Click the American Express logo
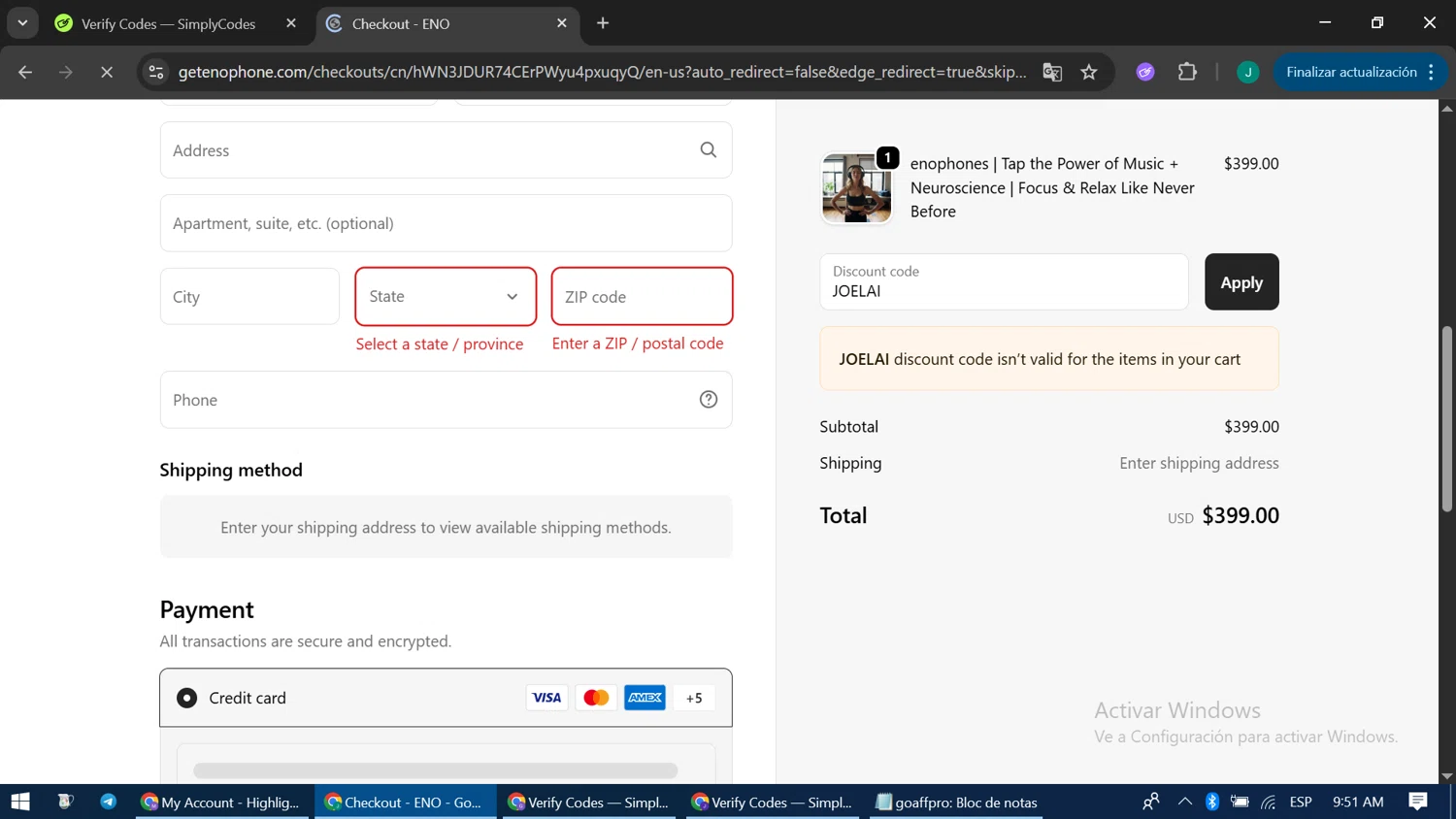The height and width of the screenshot is (819, 1456). (x=645, y=698)
